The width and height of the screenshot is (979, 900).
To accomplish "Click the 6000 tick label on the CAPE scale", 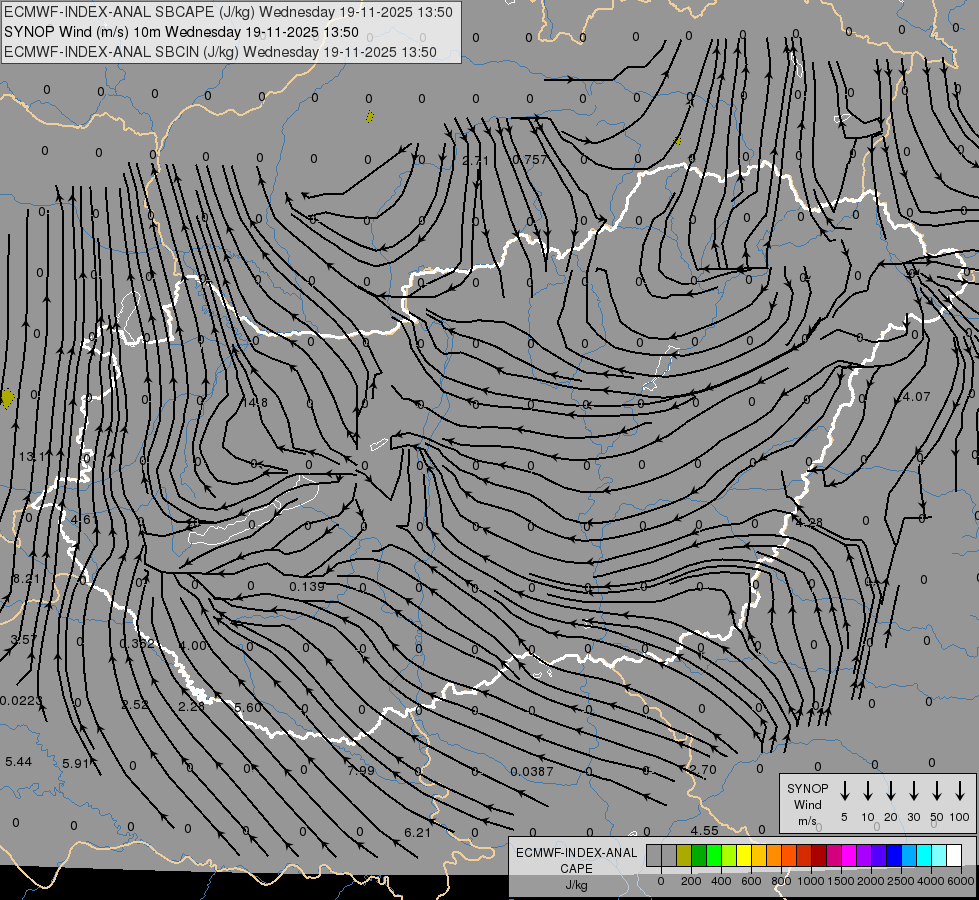I will [x=960, y=881].
